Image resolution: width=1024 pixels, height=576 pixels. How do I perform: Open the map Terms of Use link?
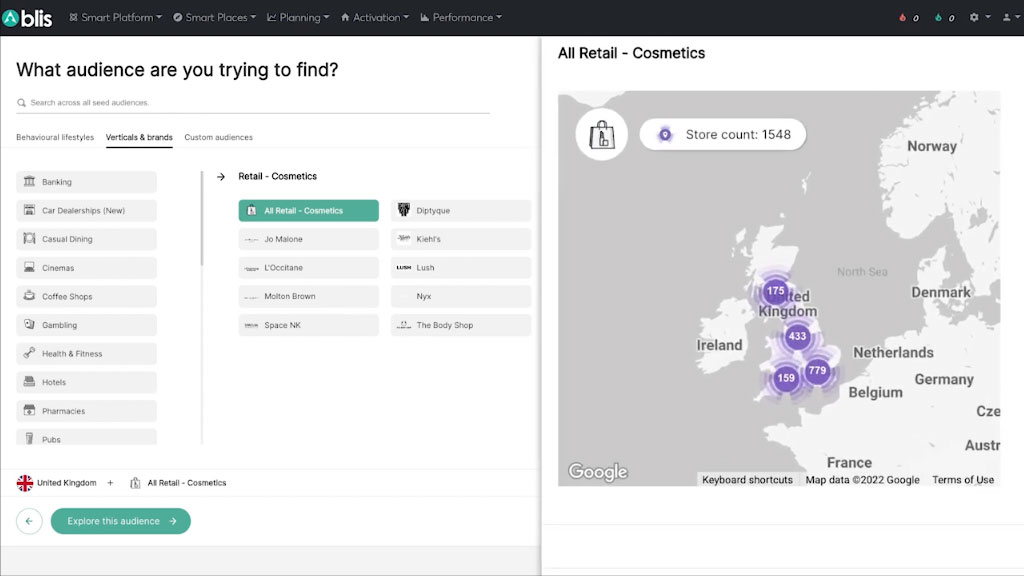[x=963, y=480]
